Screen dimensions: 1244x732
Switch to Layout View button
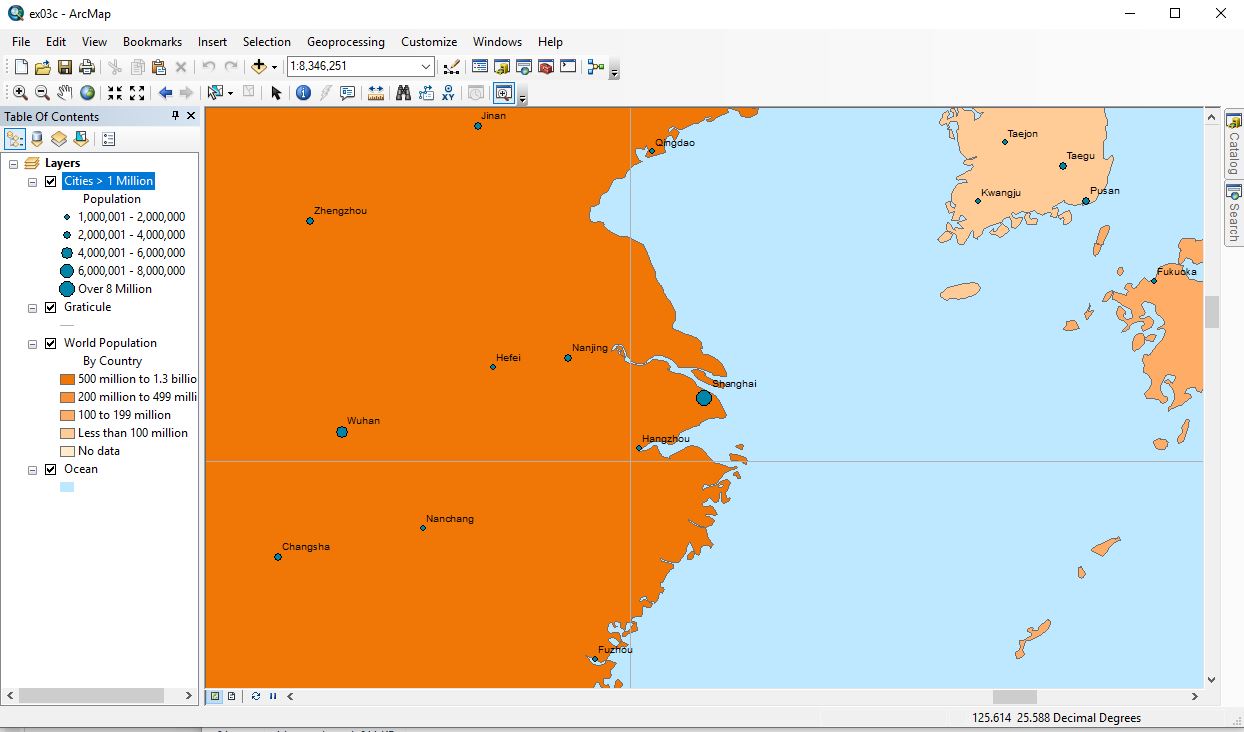pyautogui.click(x=232, y=696)
